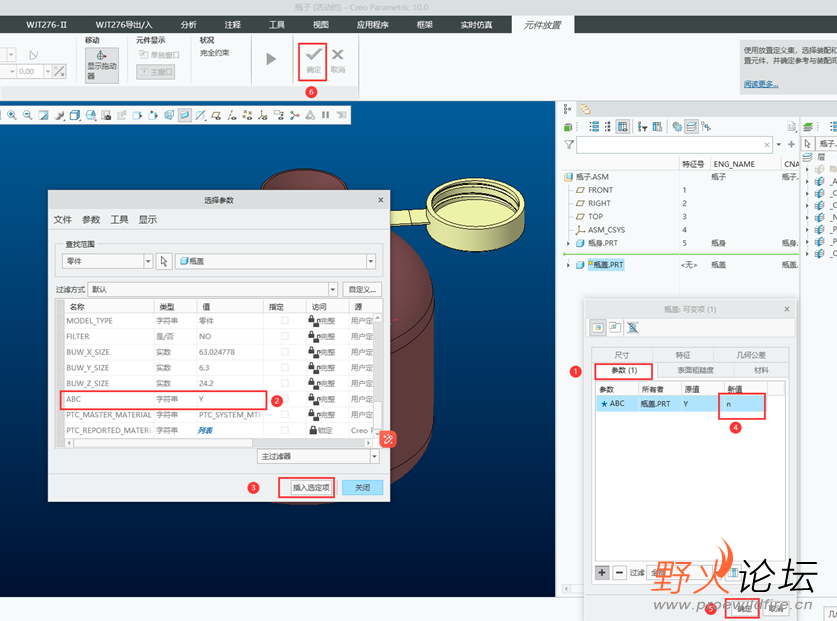Click the zoom out magnifier in graphics toolbar

tap(27, 115)
